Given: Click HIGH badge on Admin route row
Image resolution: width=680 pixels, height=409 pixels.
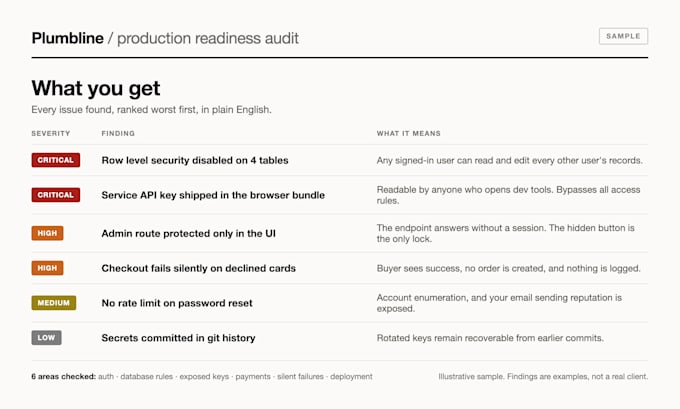Looking at the screenshot, I should (x=47, y=233).
